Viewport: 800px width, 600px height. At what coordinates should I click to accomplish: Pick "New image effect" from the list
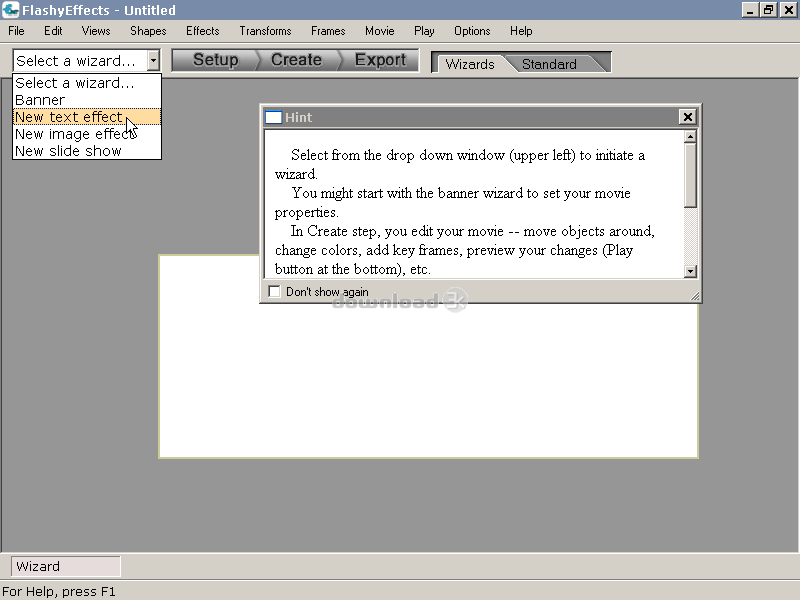[70, 134]
